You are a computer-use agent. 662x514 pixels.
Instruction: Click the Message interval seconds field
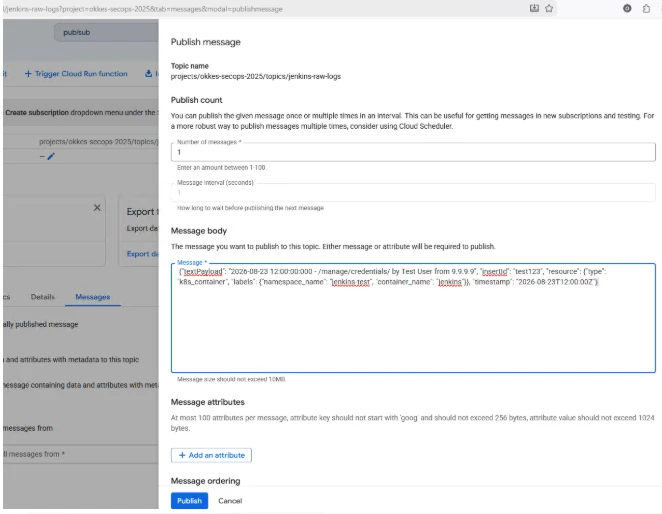[x=413, y=193]
